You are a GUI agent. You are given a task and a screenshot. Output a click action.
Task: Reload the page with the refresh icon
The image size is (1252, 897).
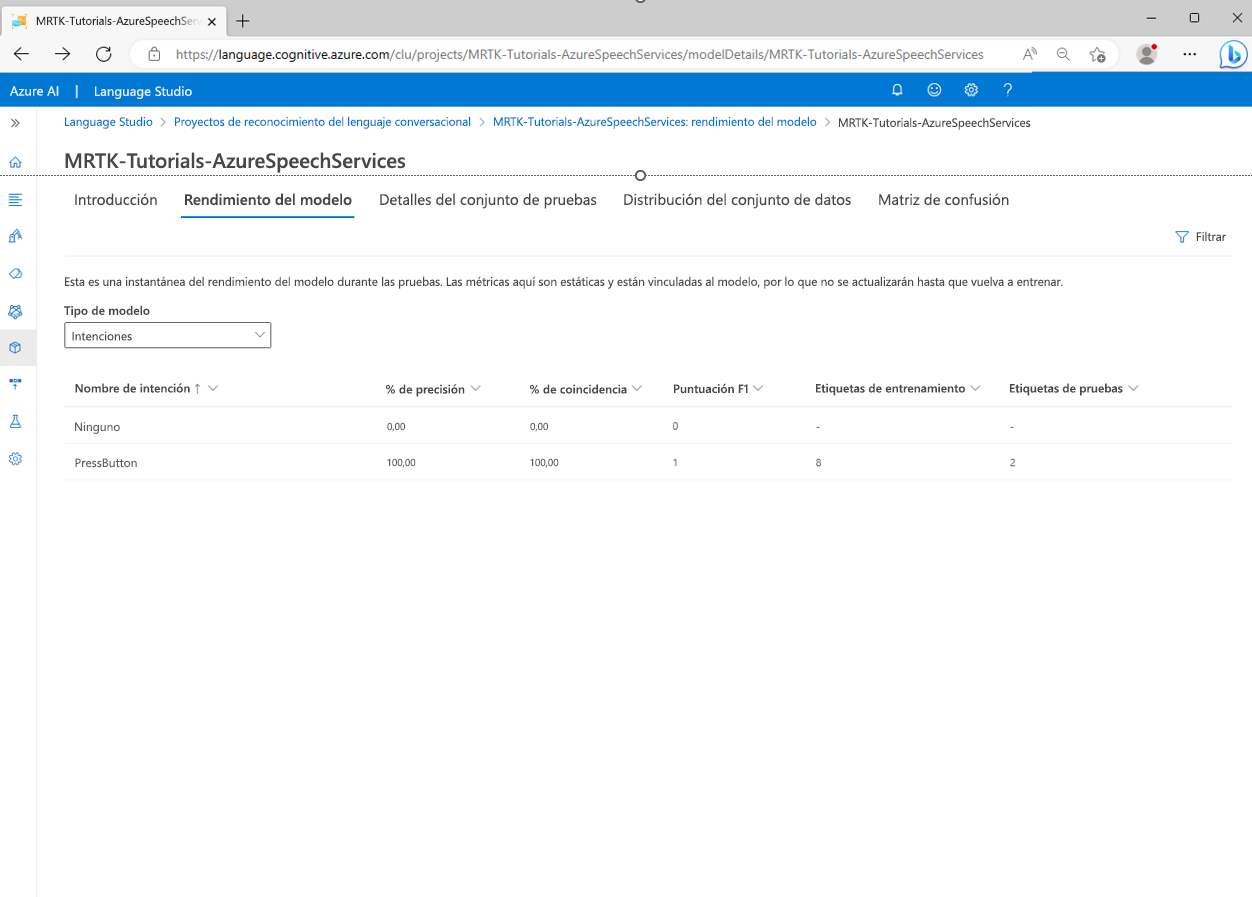104,54
